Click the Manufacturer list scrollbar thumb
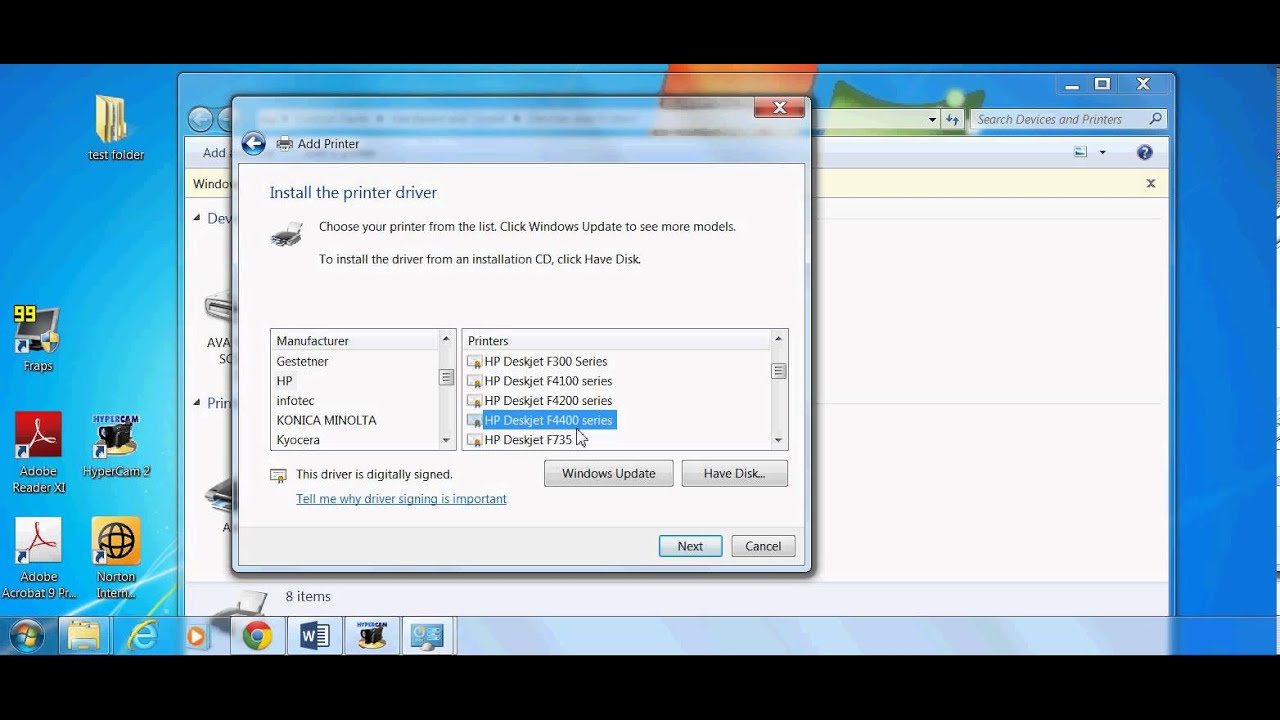 tap(446, 377)
